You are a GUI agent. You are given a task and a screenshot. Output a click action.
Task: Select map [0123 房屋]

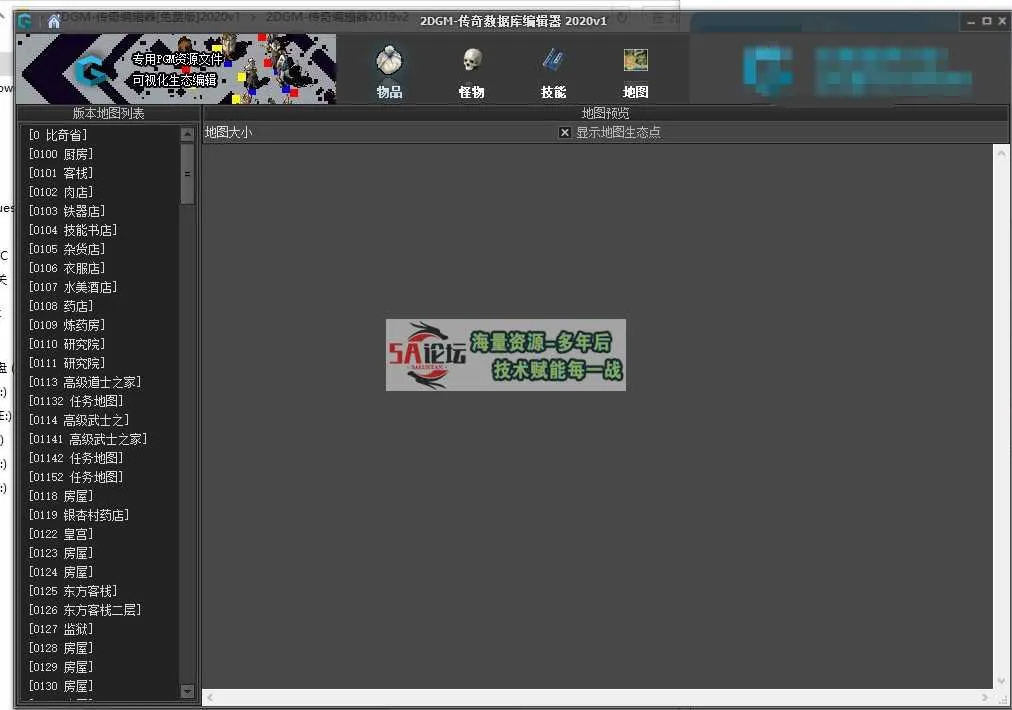[61, 553]
